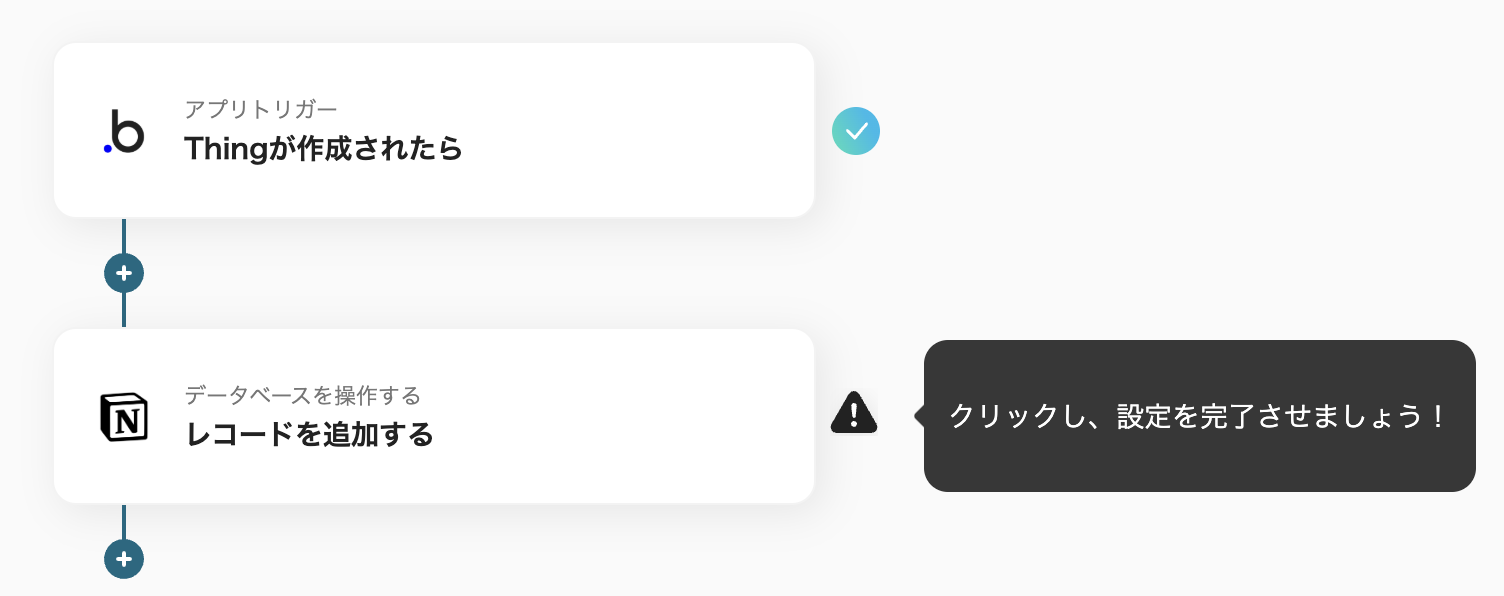The width and height of the screenshot is (1504, 596).
Task: Select the Notion action card's empty right area
Action: 650,417
